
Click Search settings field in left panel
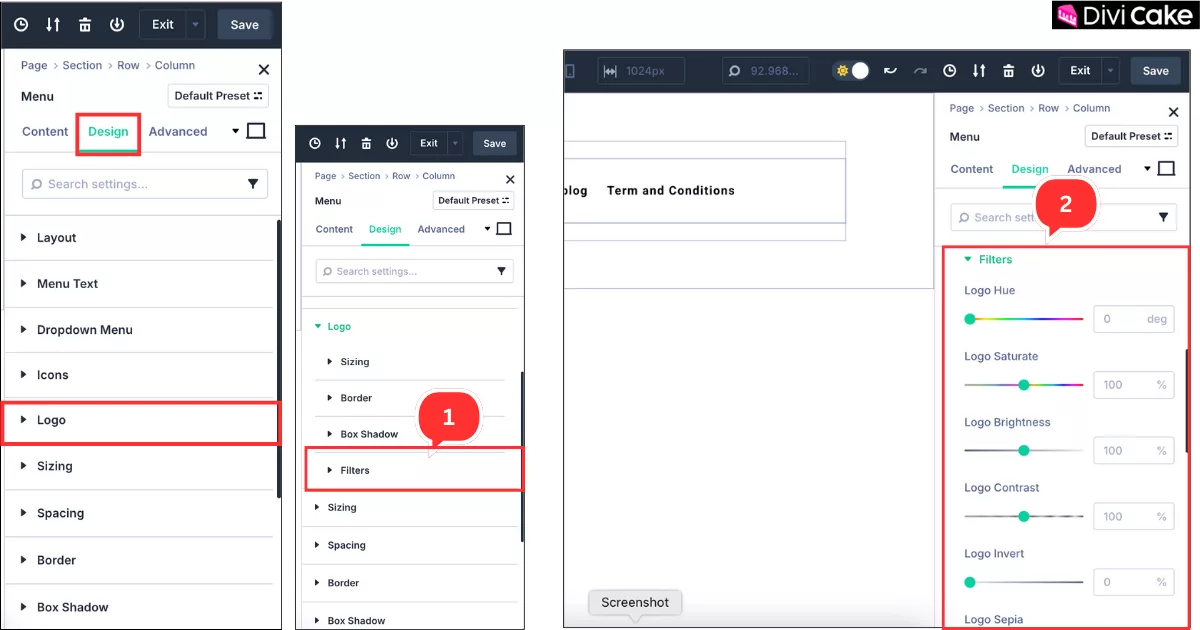(x=146, y=184)
